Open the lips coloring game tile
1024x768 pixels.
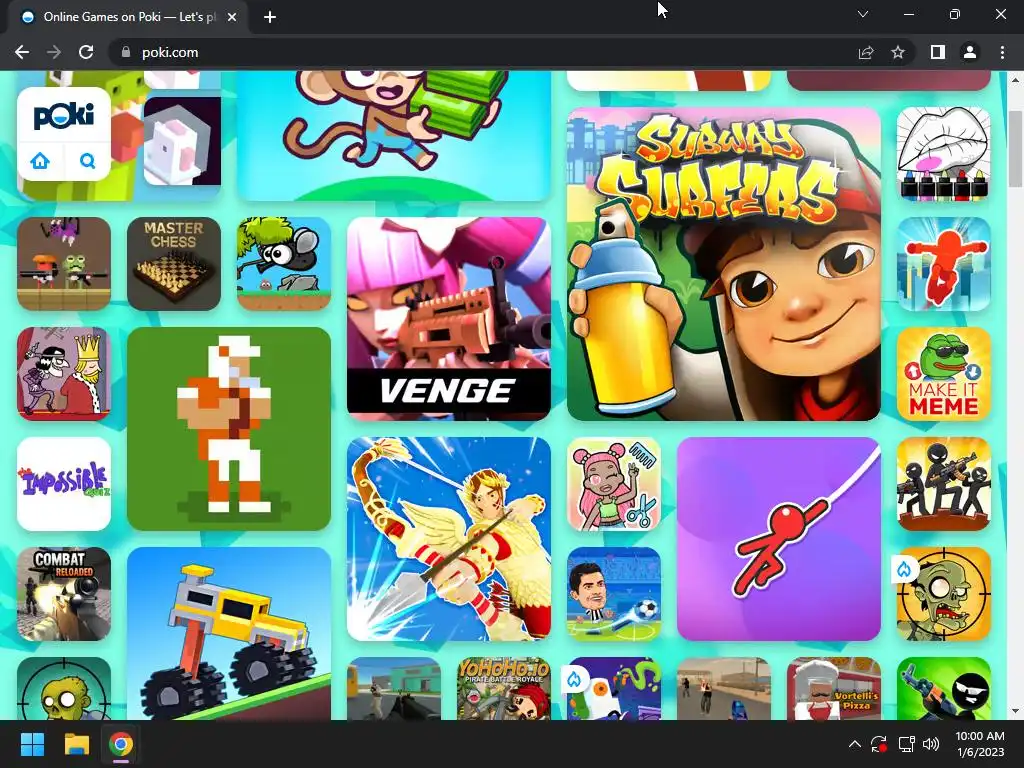pyautogui.click(x=944, y=154)
